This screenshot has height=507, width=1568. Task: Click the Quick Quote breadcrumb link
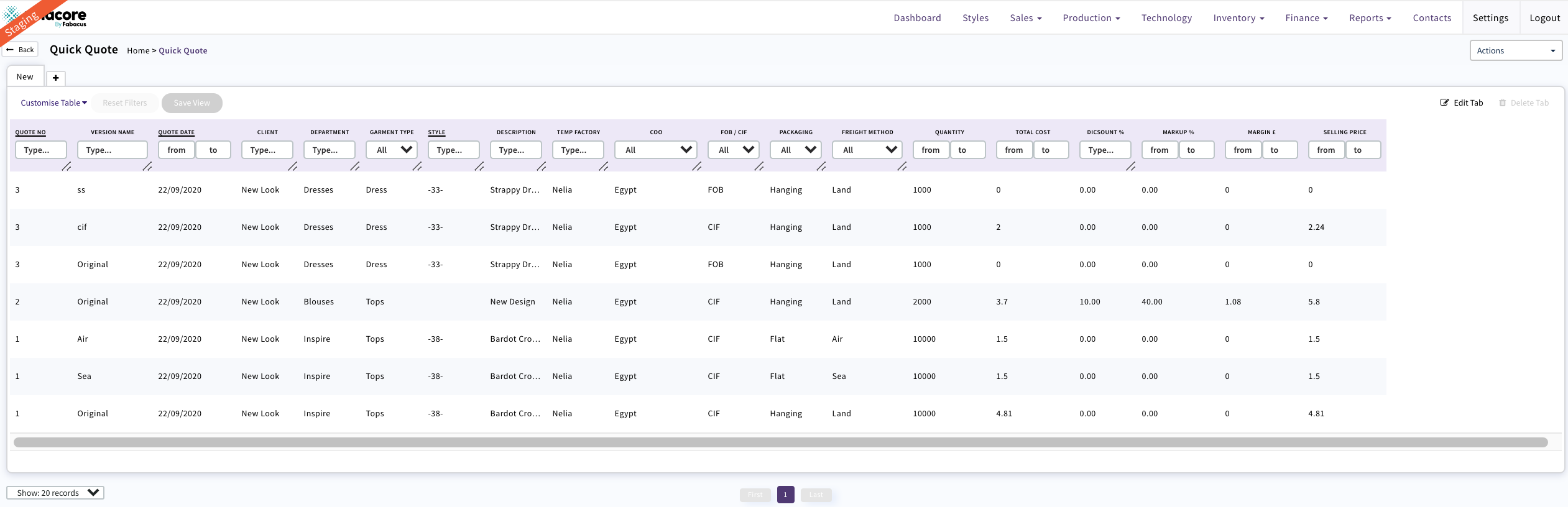coord(183,50)
